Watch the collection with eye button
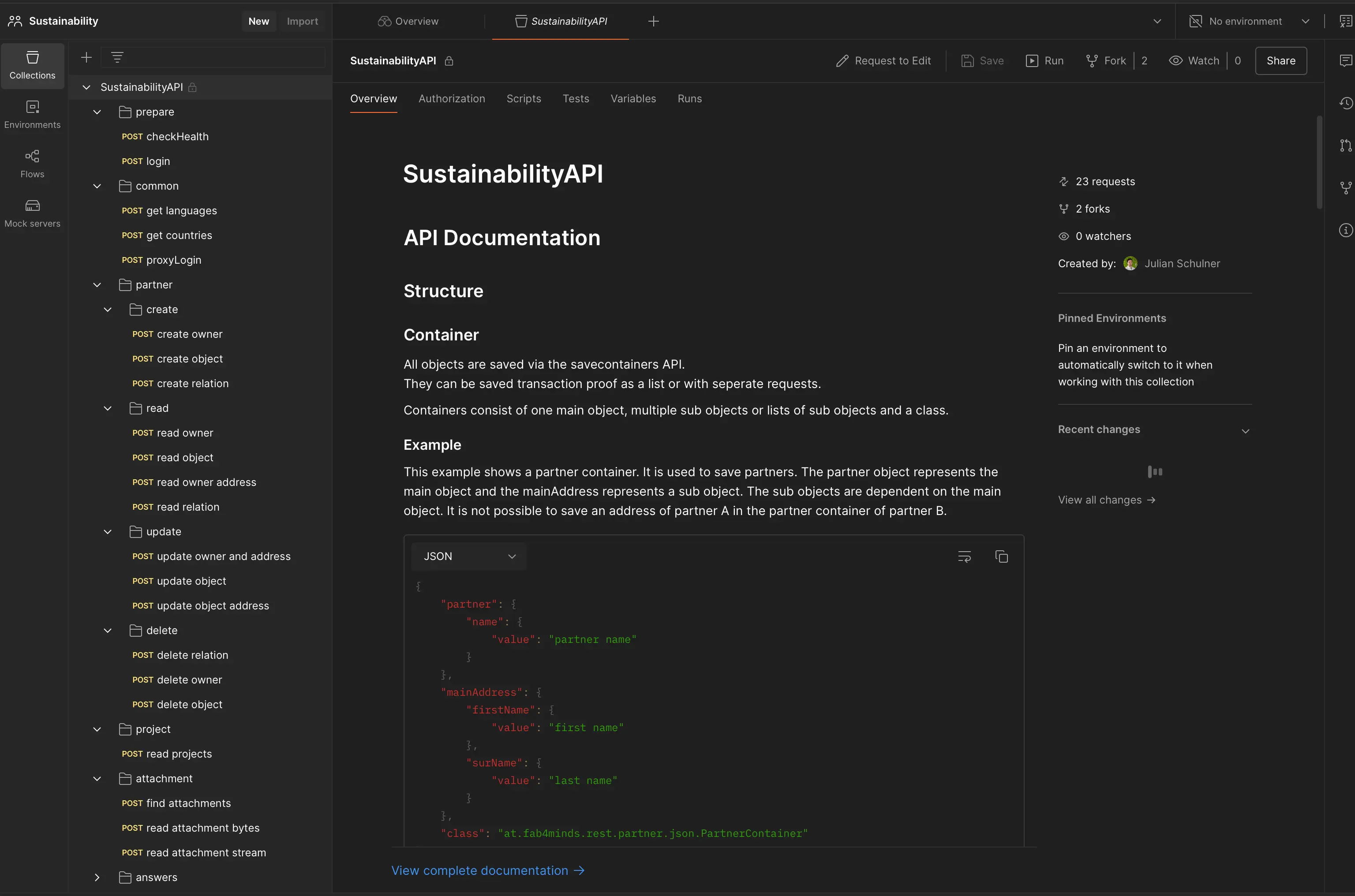This screenshot has height=896, width=1355. (1194, 60)
